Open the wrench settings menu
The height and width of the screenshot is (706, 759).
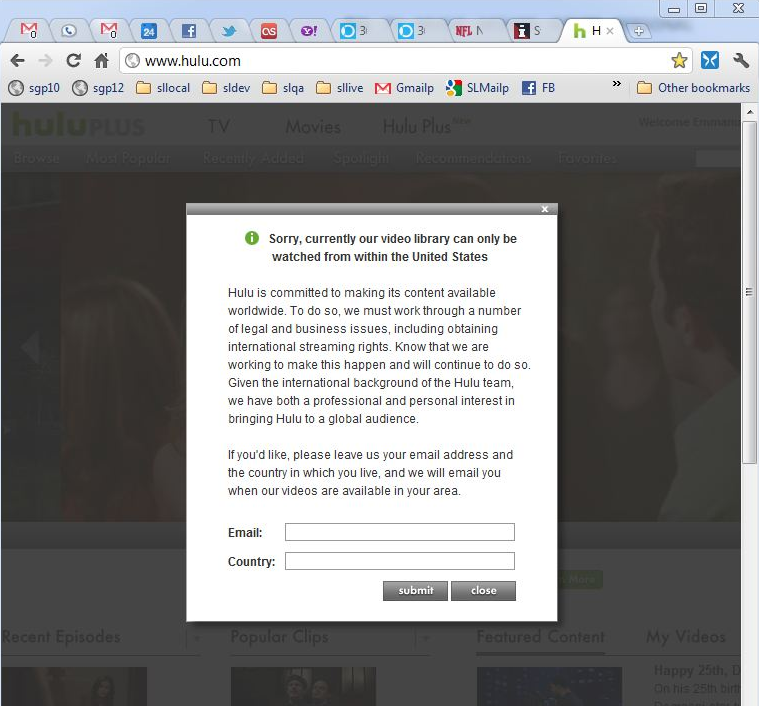tap(741, 60)
